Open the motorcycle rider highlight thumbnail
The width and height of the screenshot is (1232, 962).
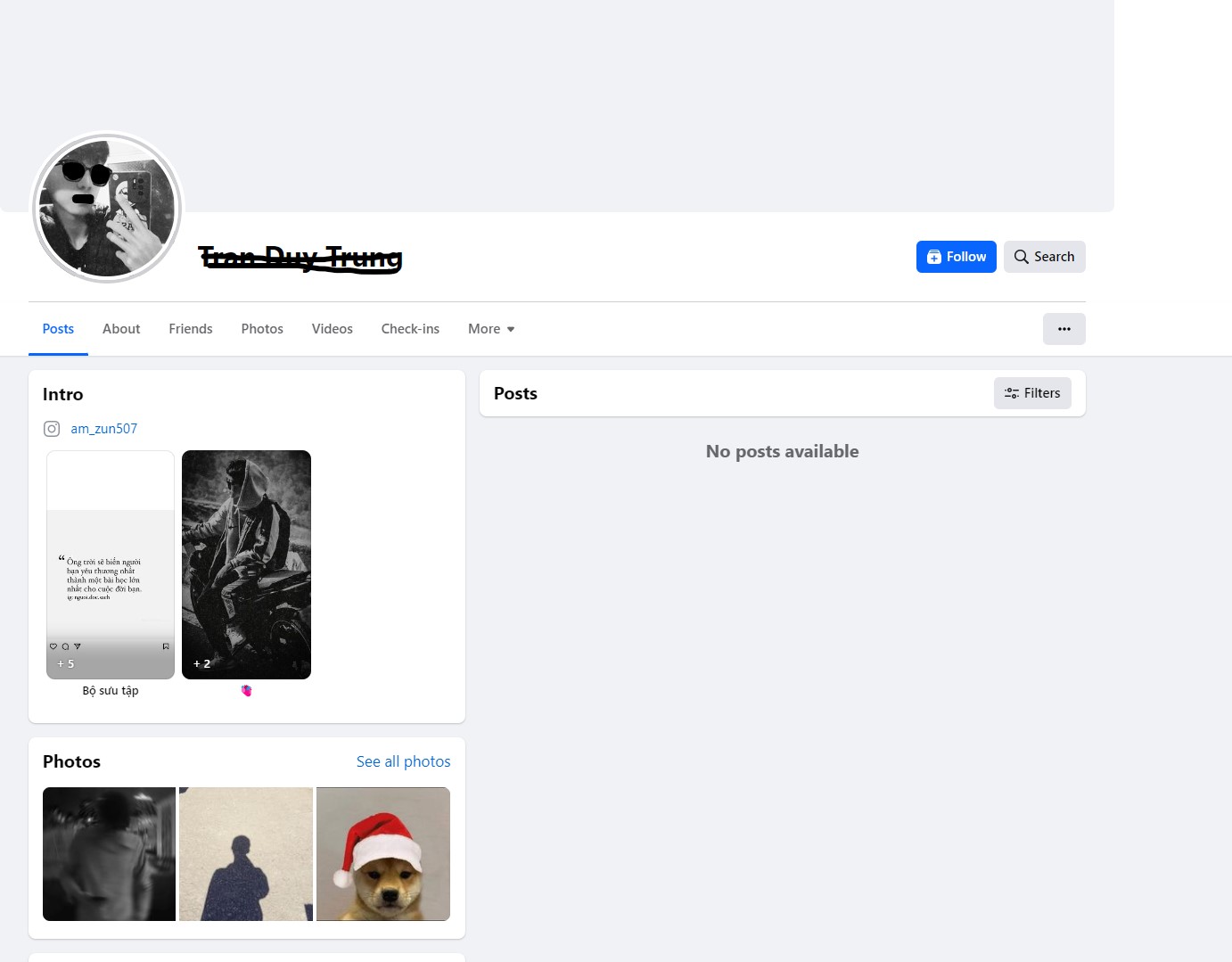pos(246,564)
